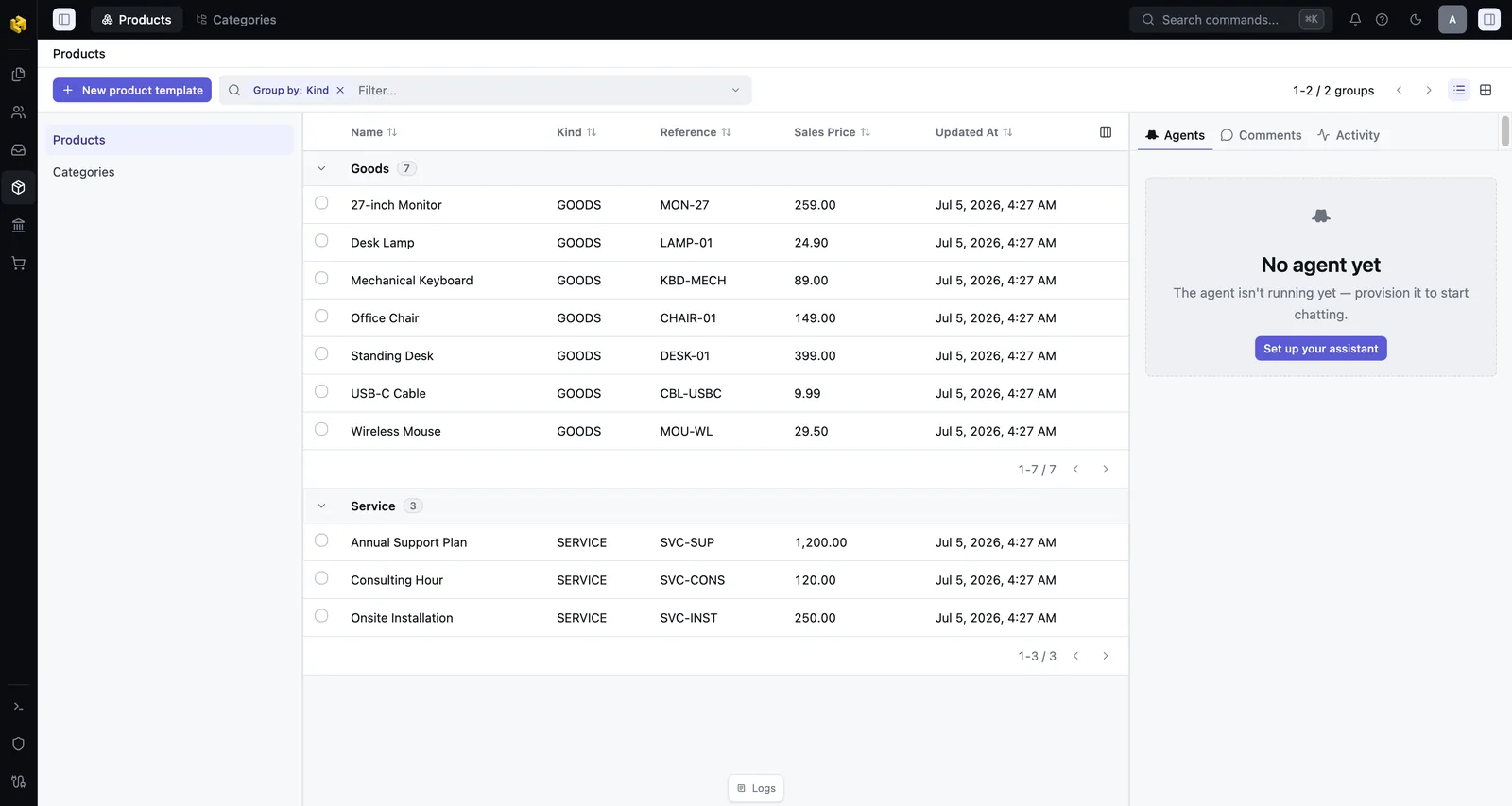The width and height of the screenshot is (1512, 806).
Task: Toggle dark mode moon icon
Action: [1416, 19]
